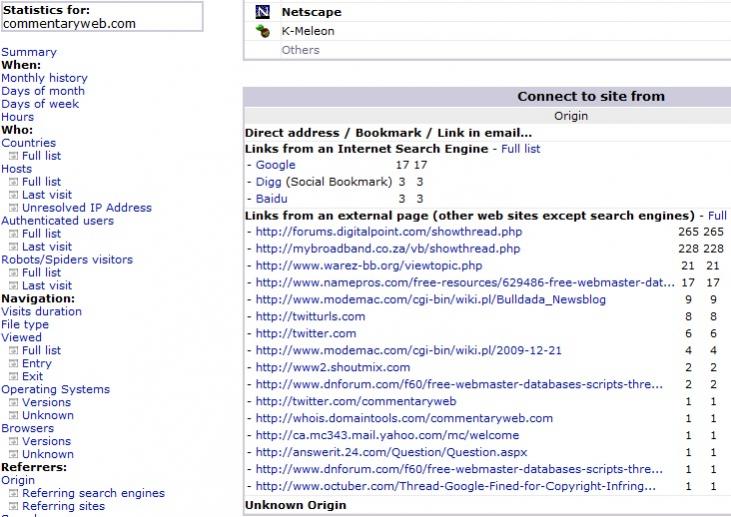This screenshot has width=731, height=517.
Task: Open the Google search engine link
Action: [276, 165]
